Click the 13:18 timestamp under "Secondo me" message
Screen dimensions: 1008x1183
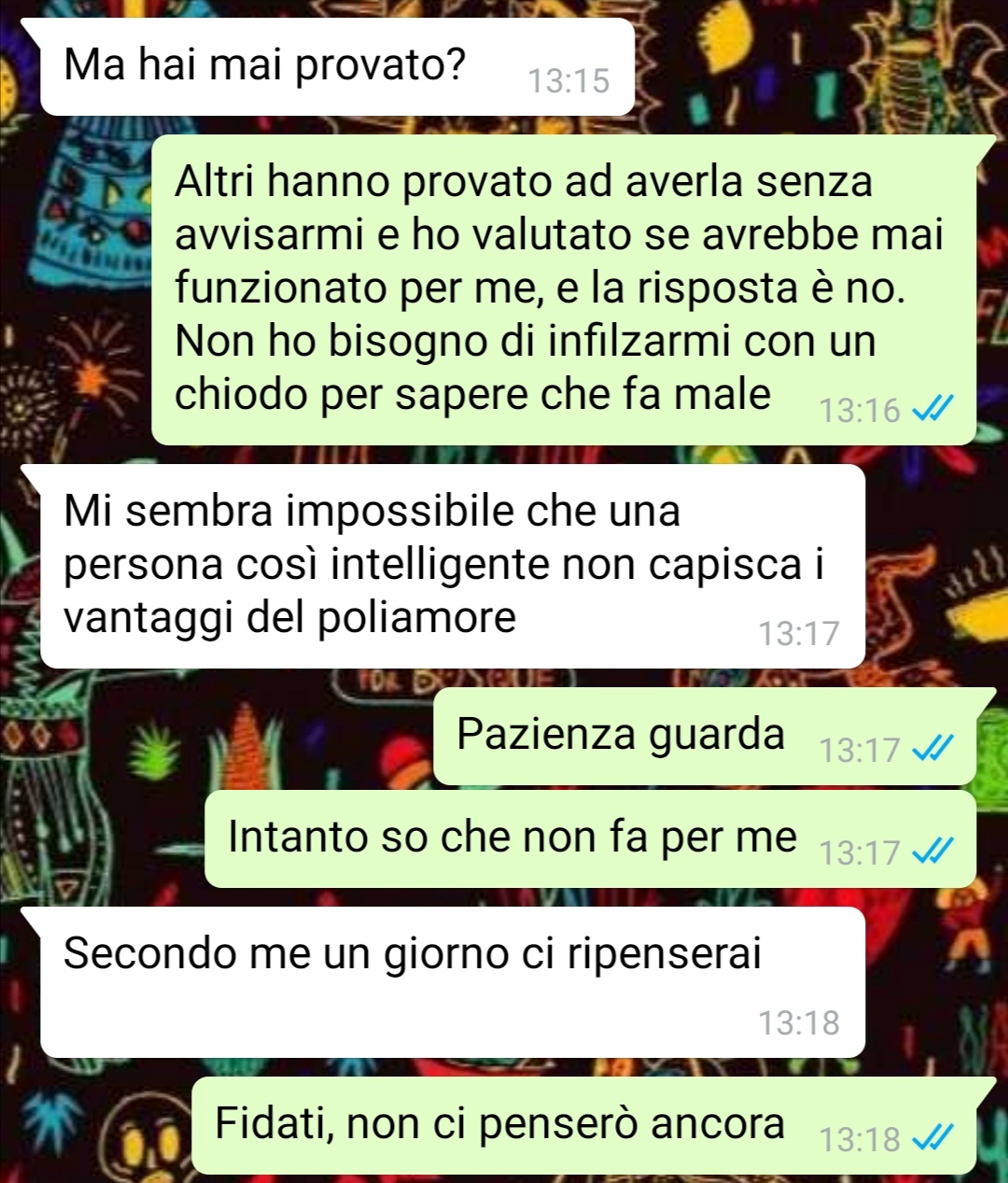[x=799, y=1023]
